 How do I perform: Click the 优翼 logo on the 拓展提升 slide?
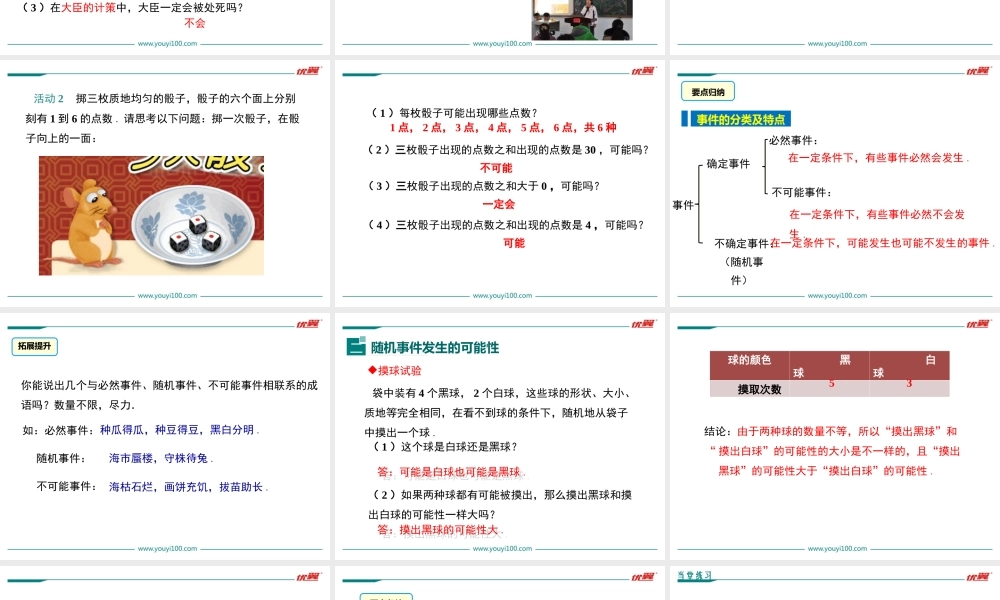click(x=310, y=325)
